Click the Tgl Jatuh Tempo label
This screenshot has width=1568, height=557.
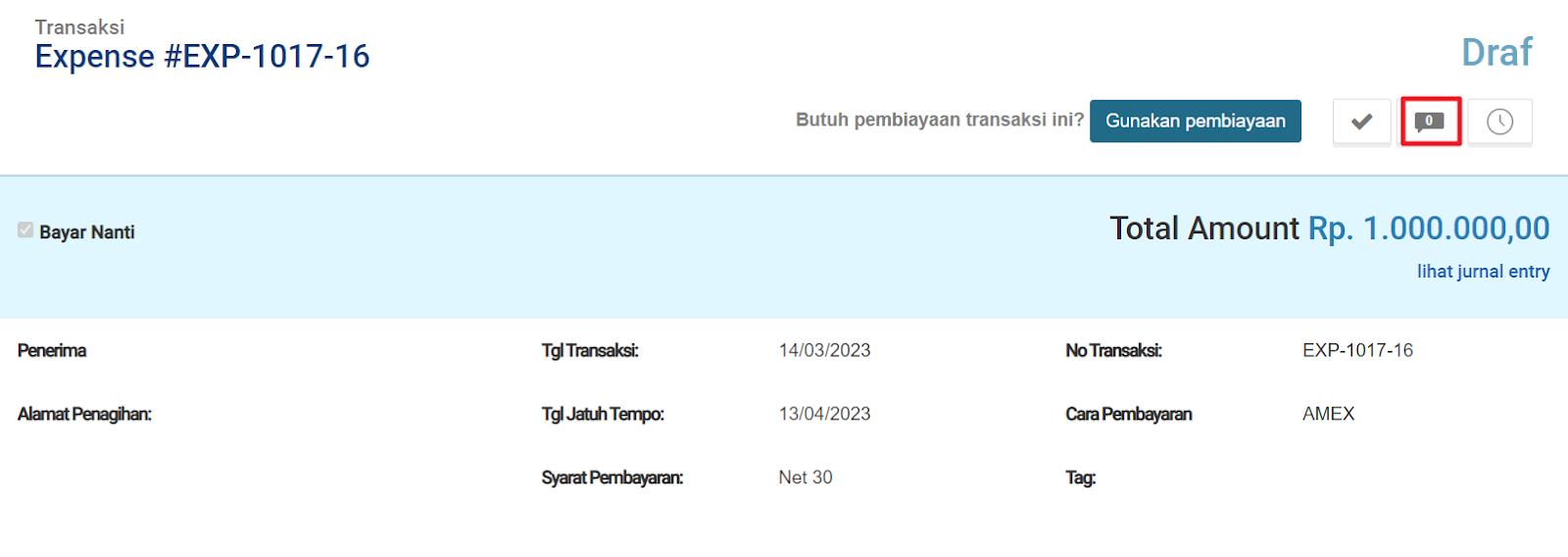pyautogui.click(x=603, y=414)
